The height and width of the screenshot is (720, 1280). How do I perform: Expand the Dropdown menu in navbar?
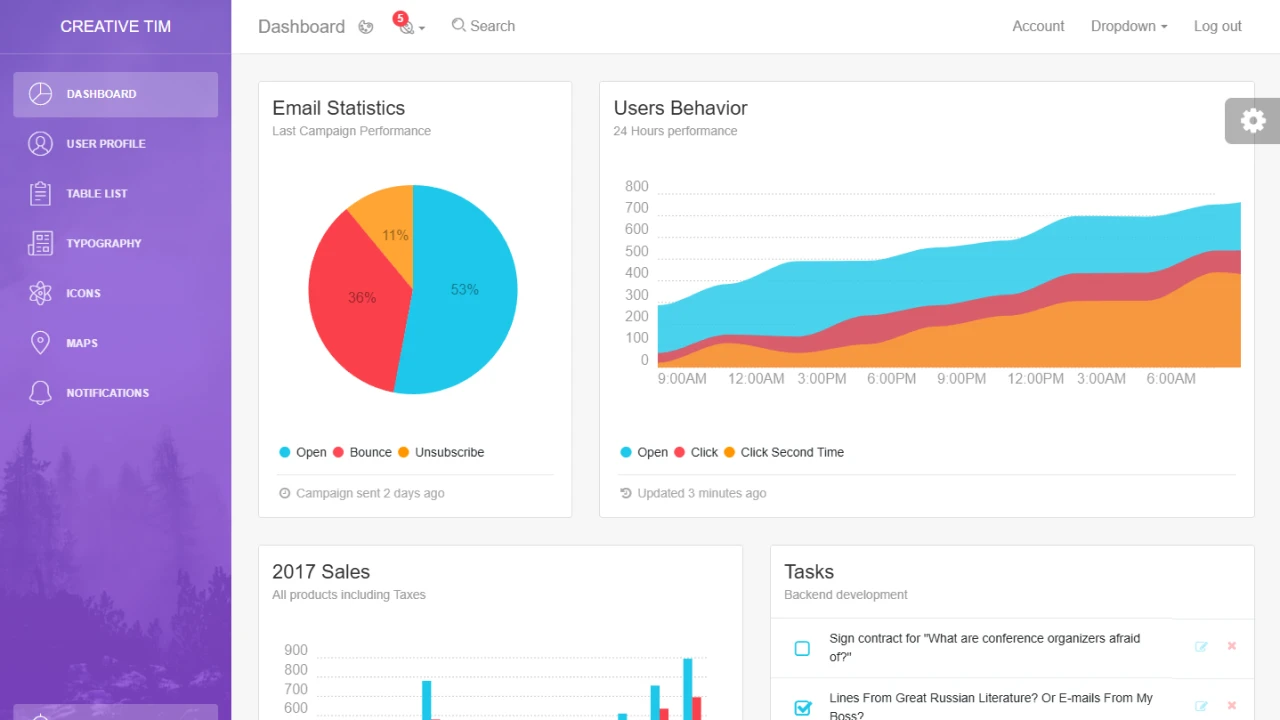pyautogui.click(x=1129, y=26)
